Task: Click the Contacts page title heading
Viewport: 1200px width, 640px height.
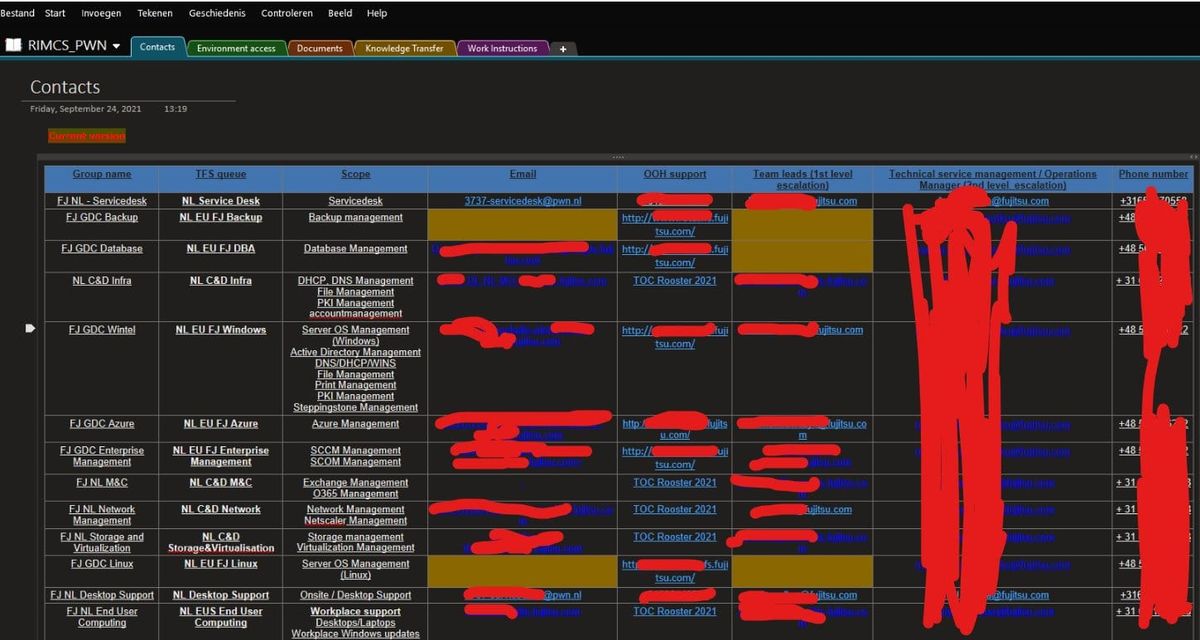Action: tap(64, 87)
